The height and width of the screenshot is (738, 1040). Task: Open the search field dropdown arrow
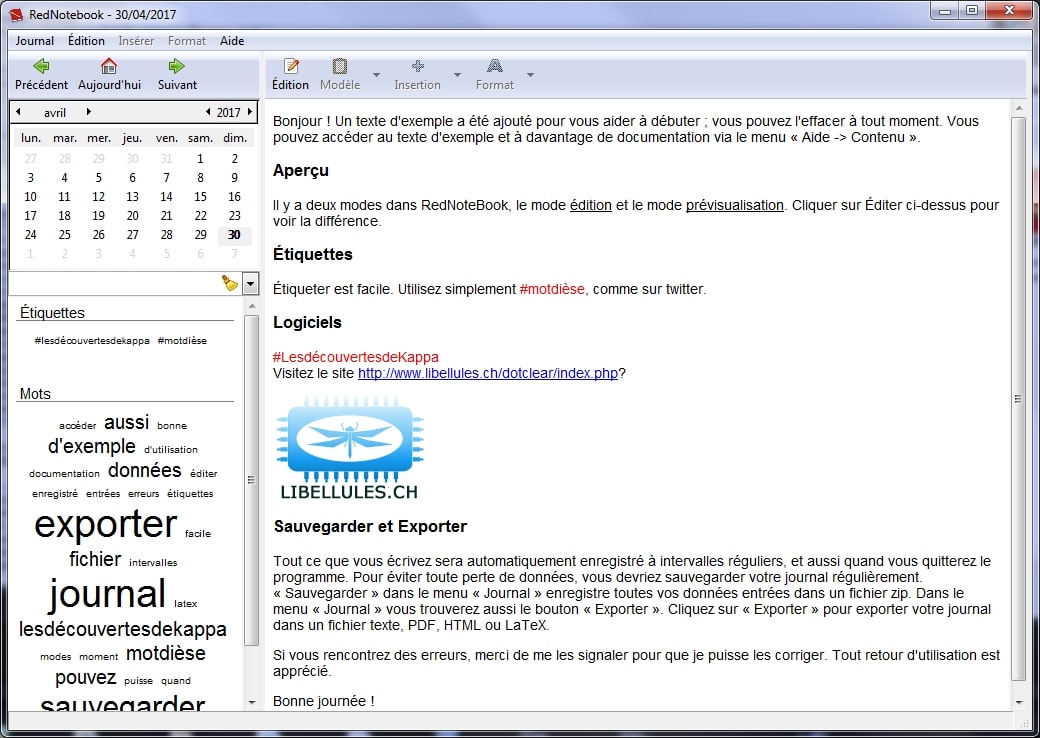[250, 284]
